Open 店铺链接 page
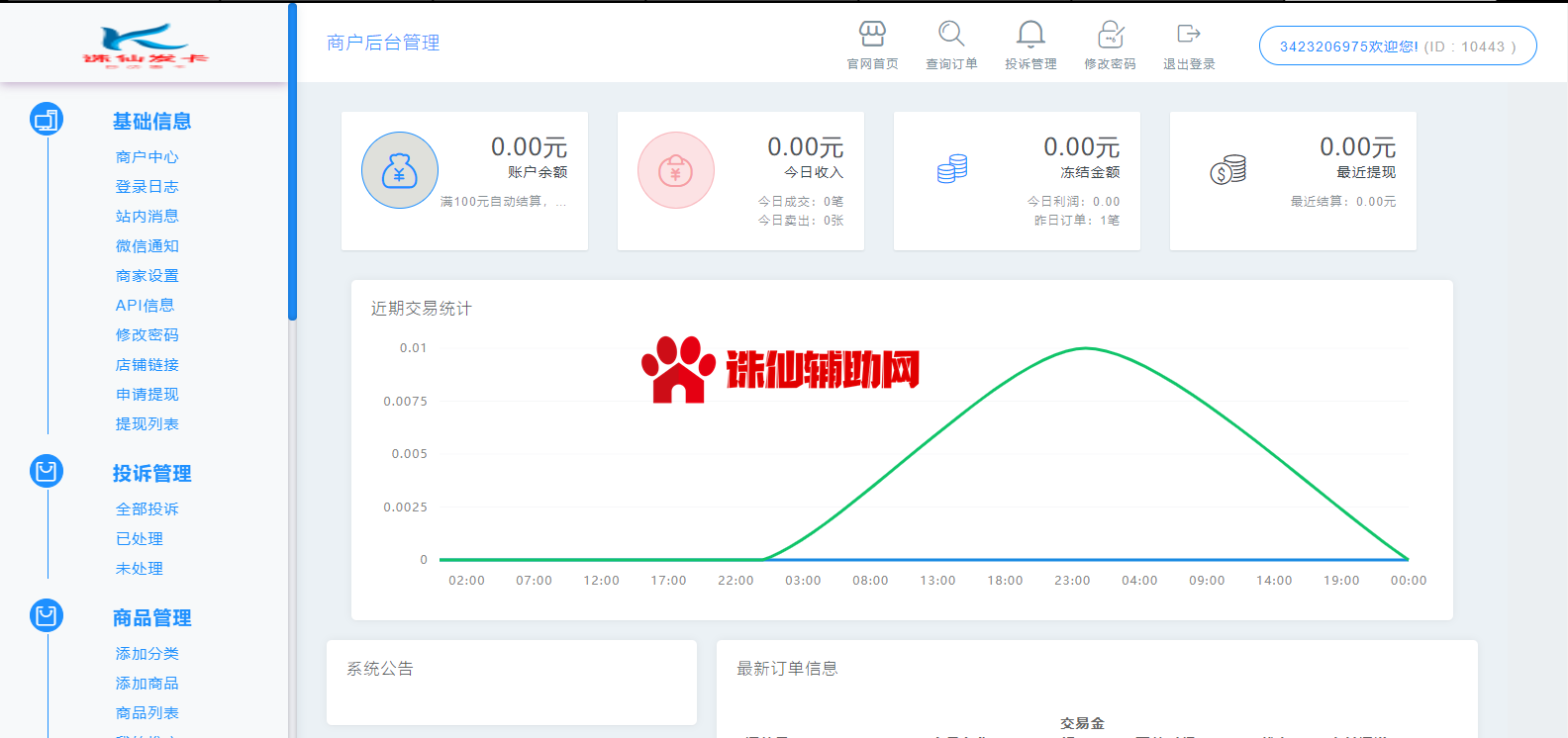 click(x=147, y=365)
